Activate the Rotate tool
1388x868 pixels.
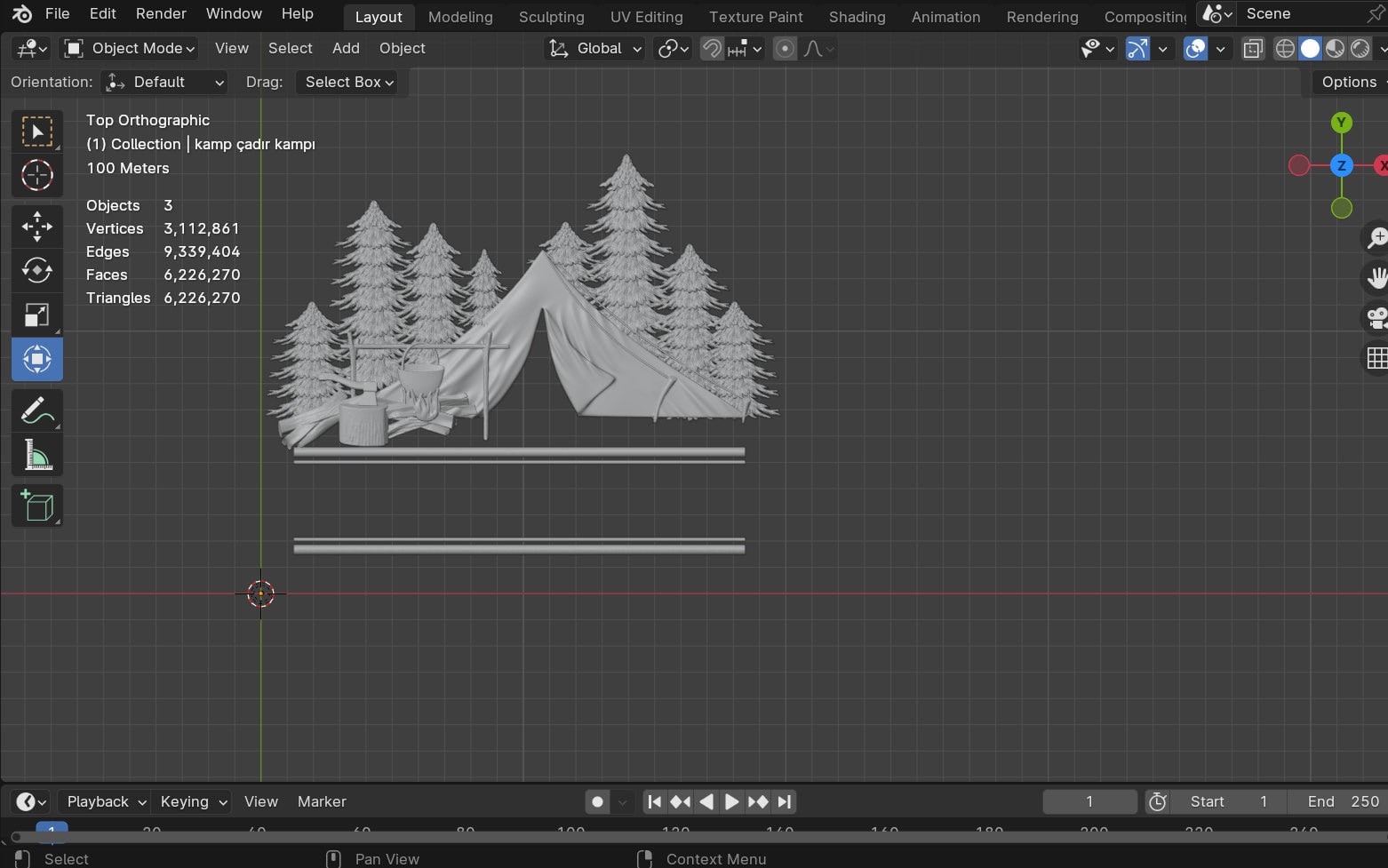click(x=37, y=270)
